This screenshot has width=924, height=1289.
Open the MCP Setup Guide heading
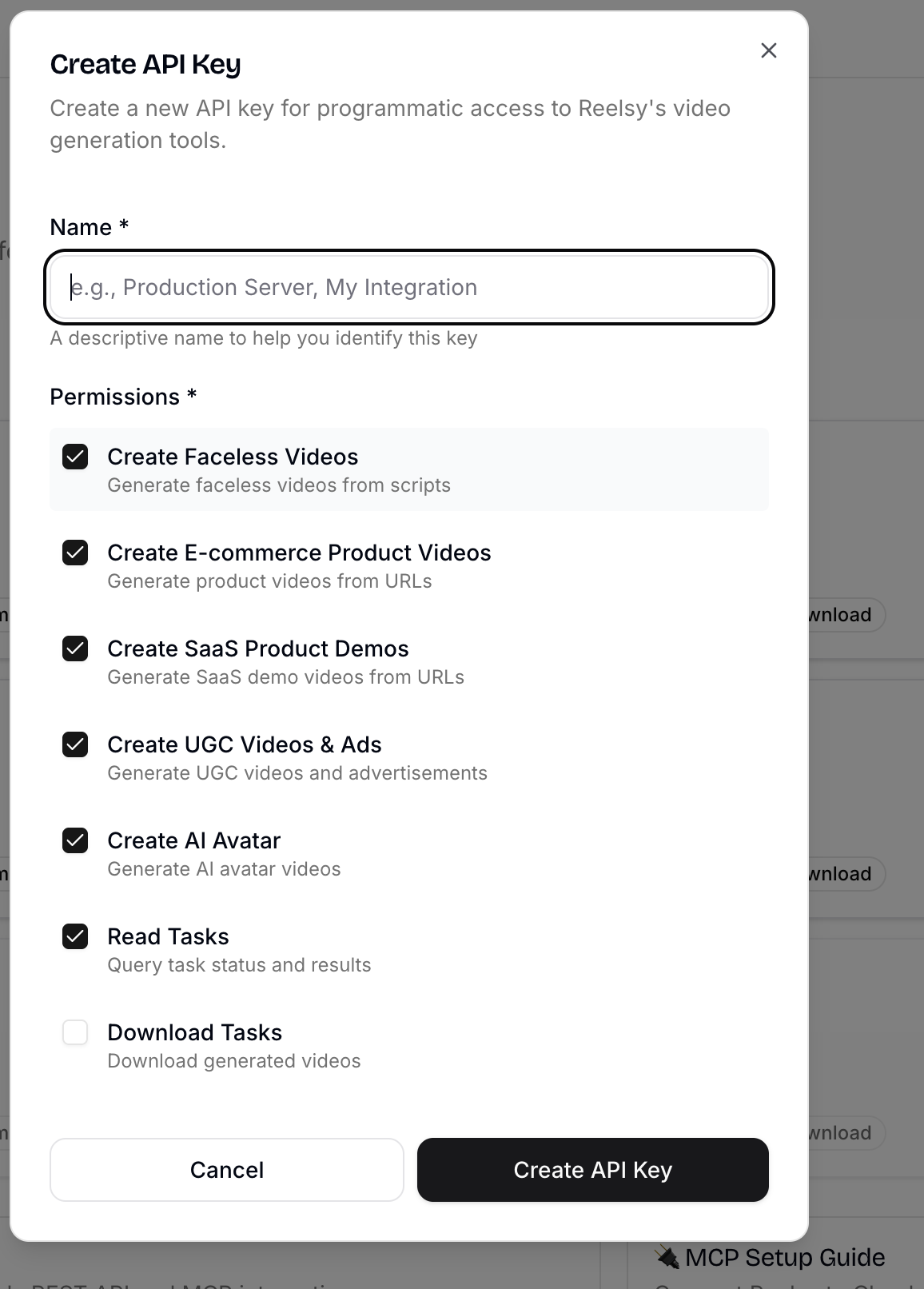click(784, 1258)
